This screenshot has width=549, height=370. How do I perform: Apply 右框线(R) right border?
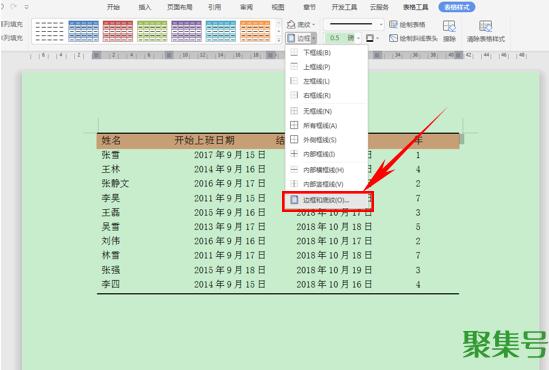(317, 96)
